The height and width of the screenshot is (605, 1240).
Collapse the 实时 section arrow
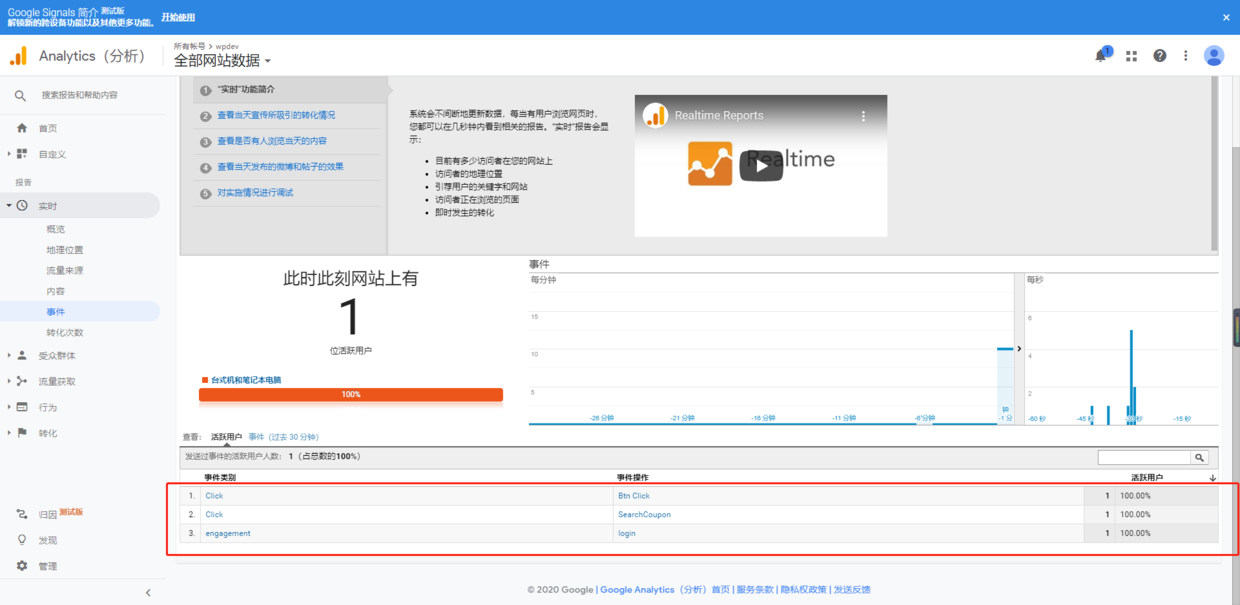pos(9,206)
